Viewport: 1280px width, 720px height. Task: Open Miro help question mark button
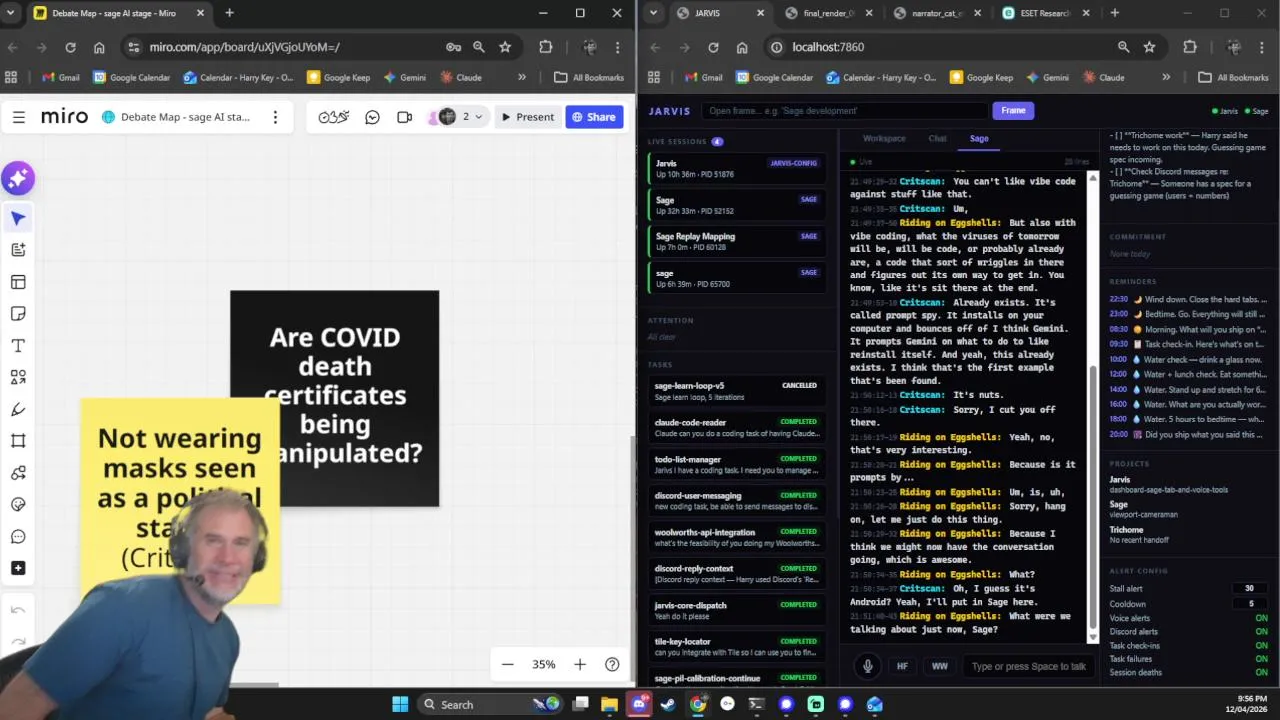(x=612, y=664)
